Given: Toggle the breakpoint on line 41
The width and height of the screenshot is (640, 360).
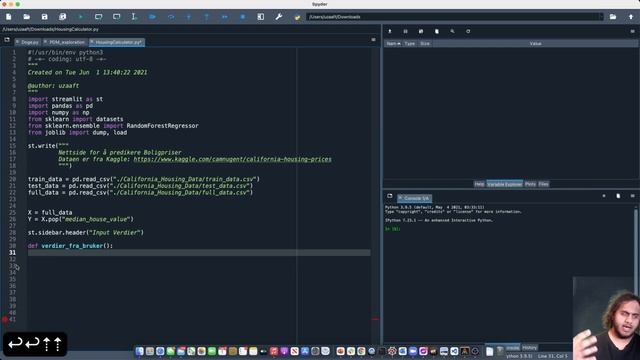Looking at the screenshot, I should point(5,319).
